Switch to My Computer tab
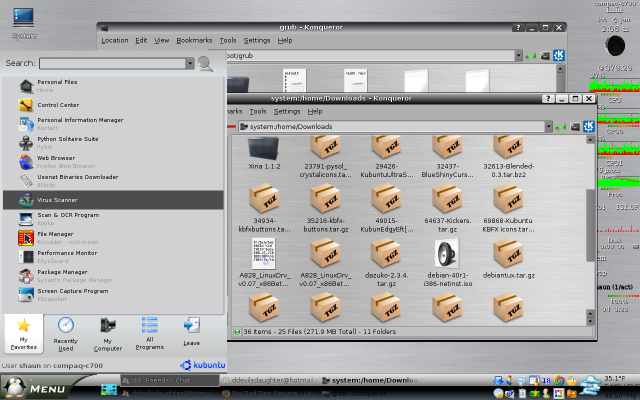This screenshot has height=400, width=640. coord(108,333)
